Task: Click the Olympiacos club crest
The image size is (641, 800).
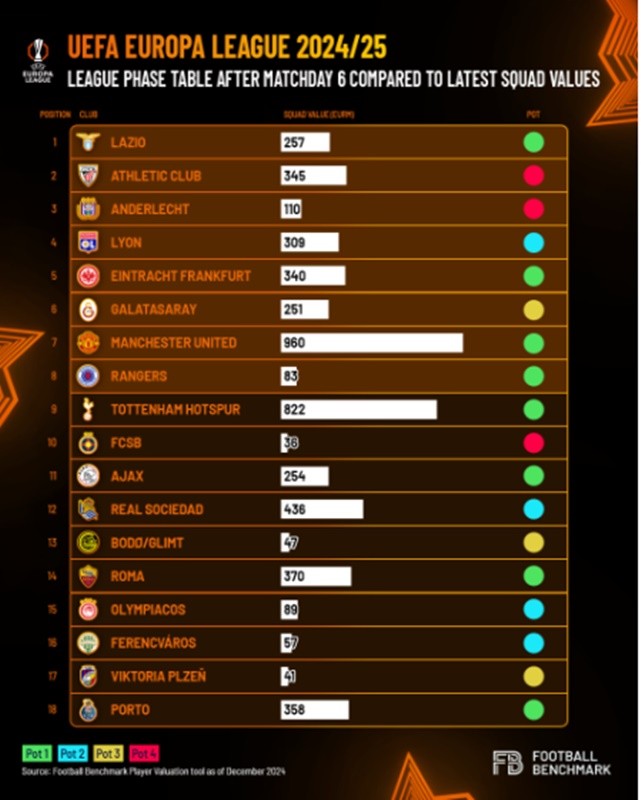Action: coord(88,609)
